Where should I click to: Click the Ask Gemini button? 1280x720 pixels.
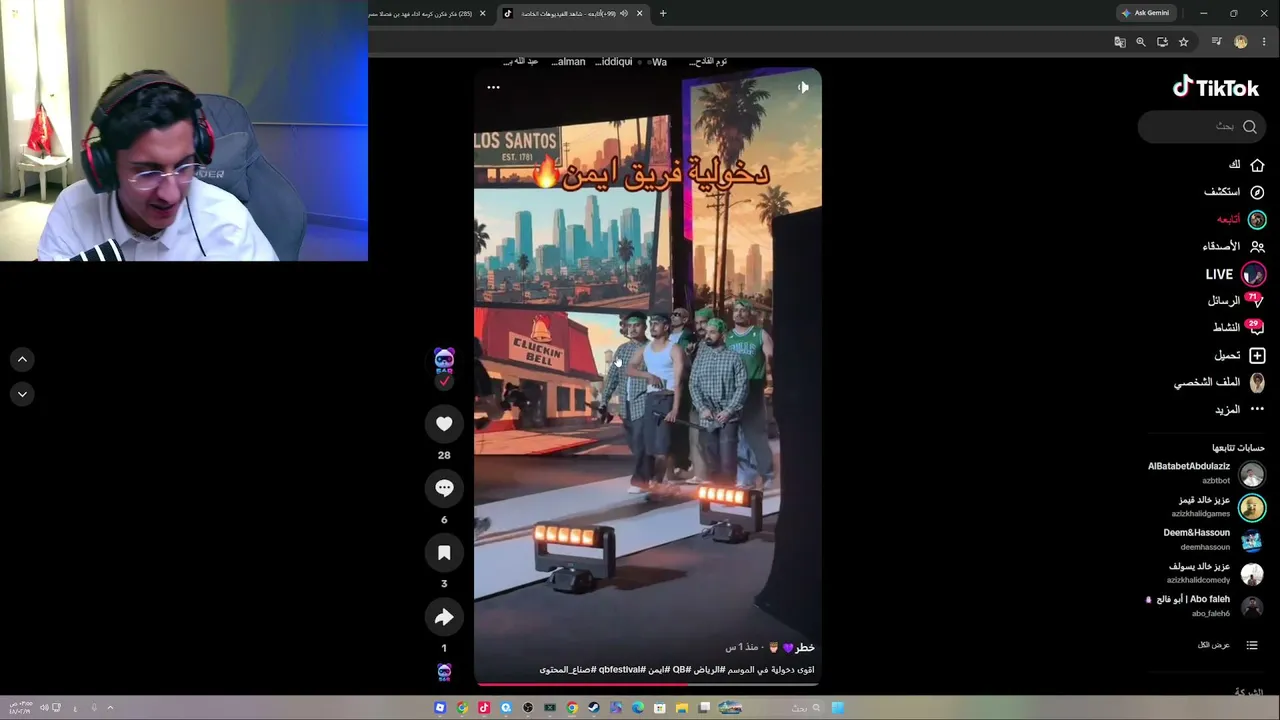pos(1145,13)
